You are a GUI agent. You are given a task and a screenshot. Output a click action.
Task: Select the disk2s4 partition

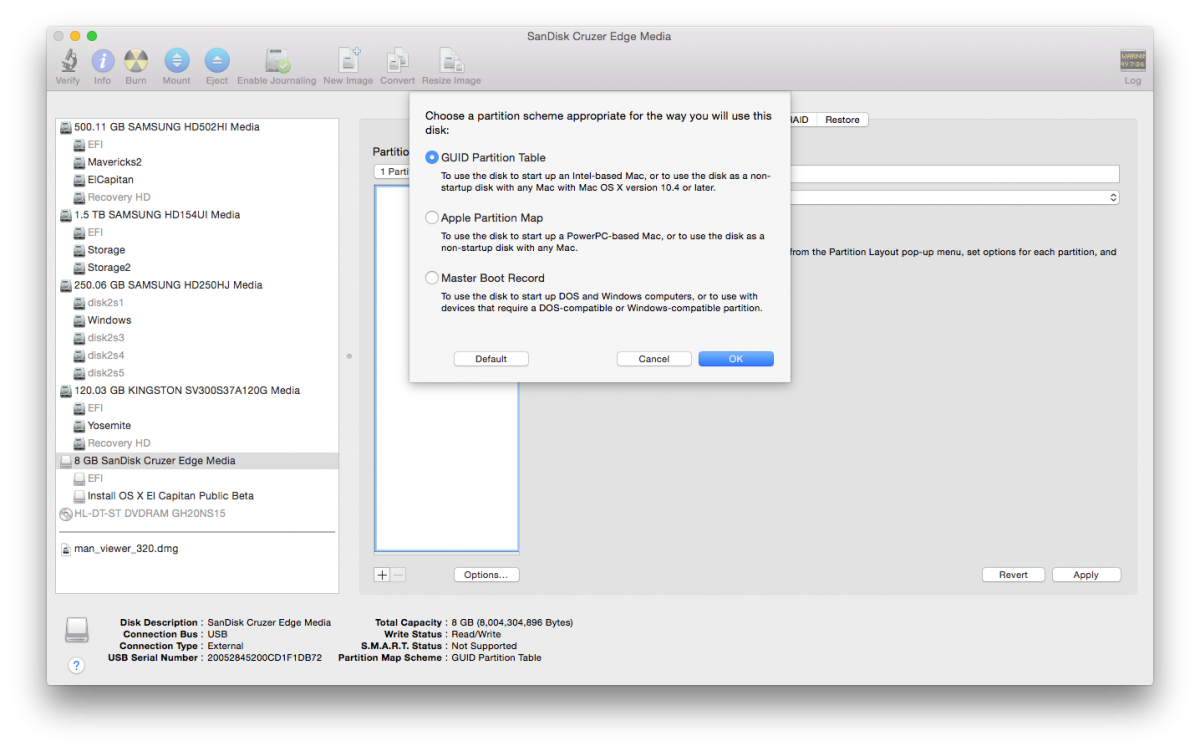point(198,355)
